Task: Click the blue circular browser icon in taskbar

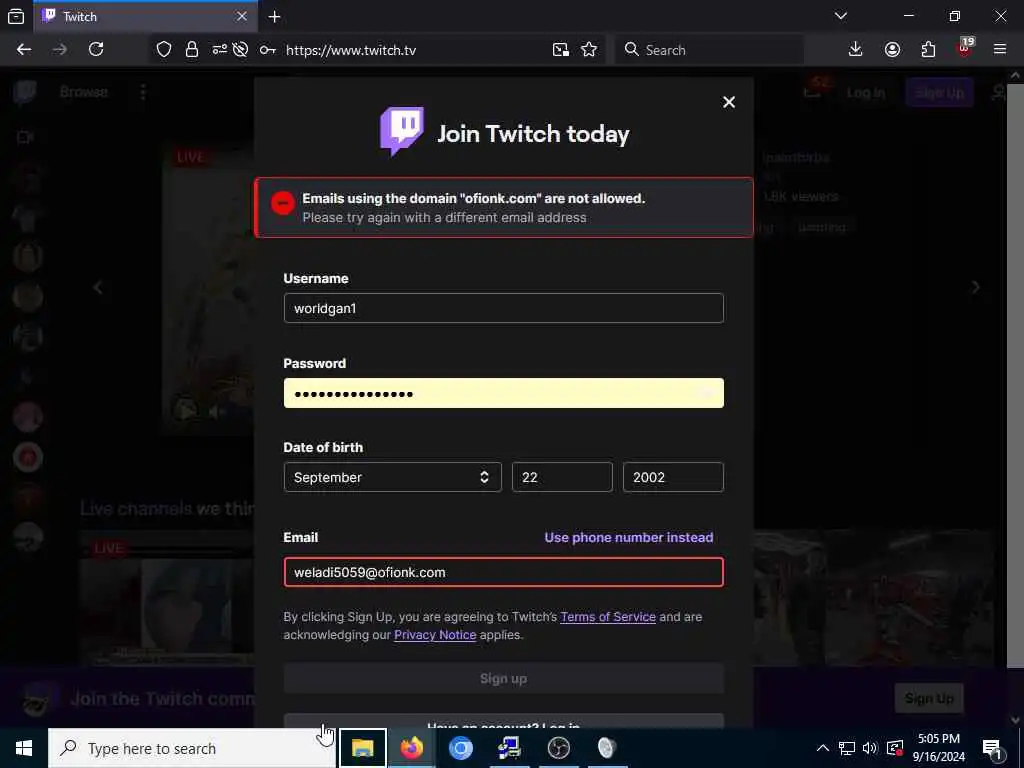Action: (460, 748)
